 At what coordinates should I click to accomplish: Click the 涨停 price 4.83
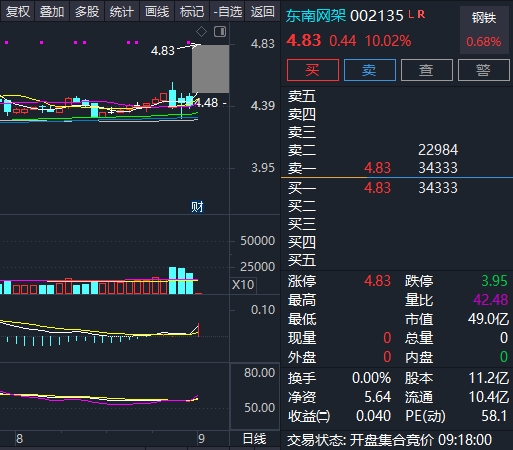(x=377, y=281)
